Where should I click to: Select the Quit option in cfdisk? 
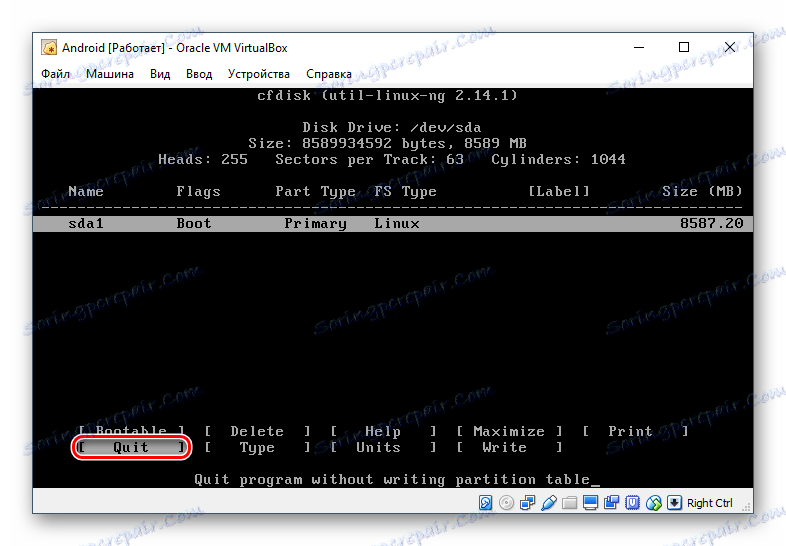[131, 447]
